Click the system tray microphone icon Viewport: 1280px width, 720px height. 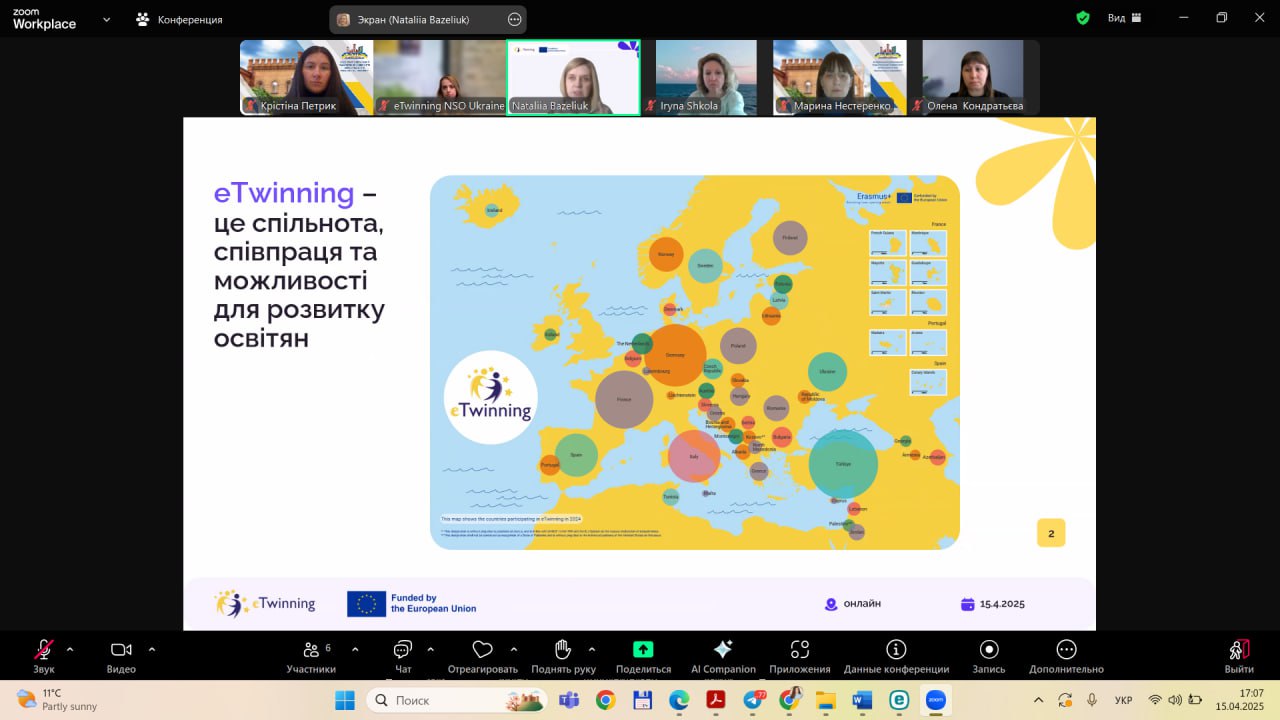1092,700
